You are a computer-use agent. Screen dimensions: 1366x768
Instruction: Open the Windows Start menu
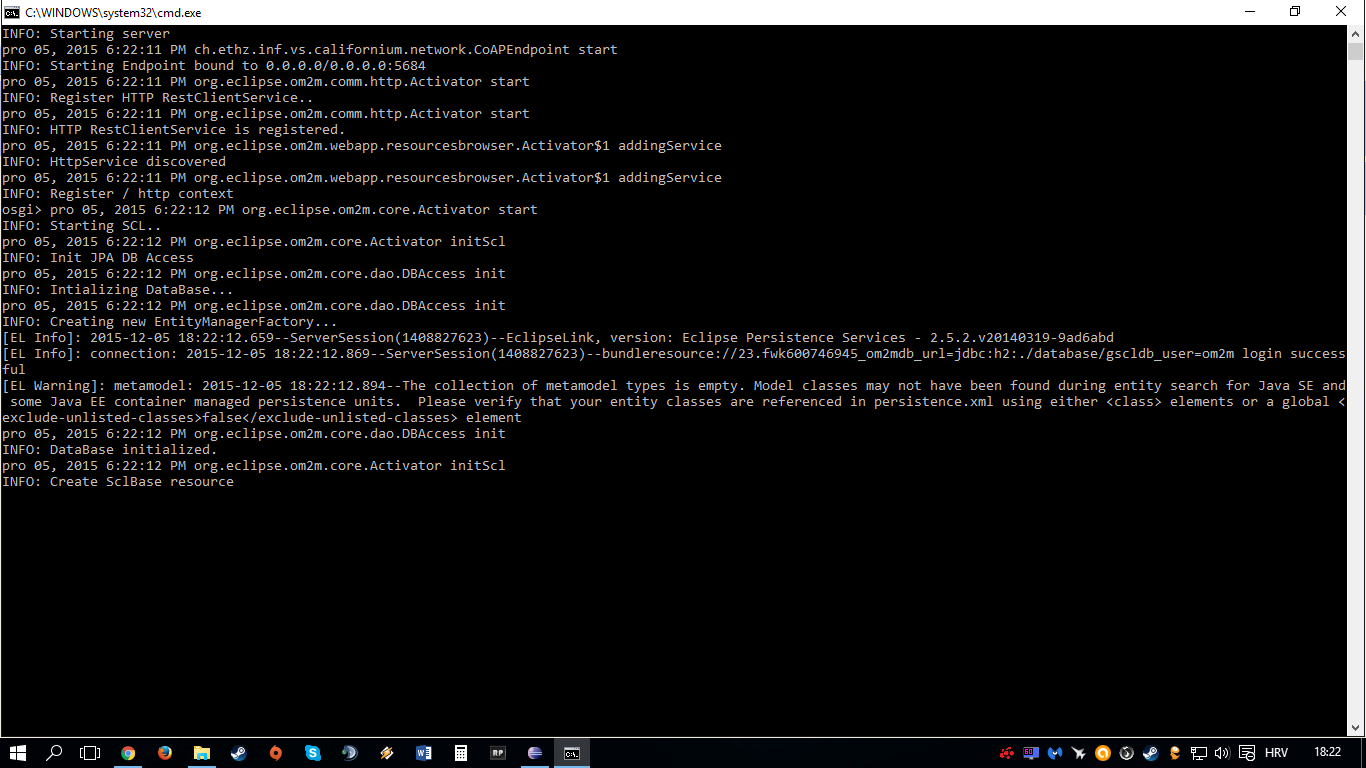point(18,753)
